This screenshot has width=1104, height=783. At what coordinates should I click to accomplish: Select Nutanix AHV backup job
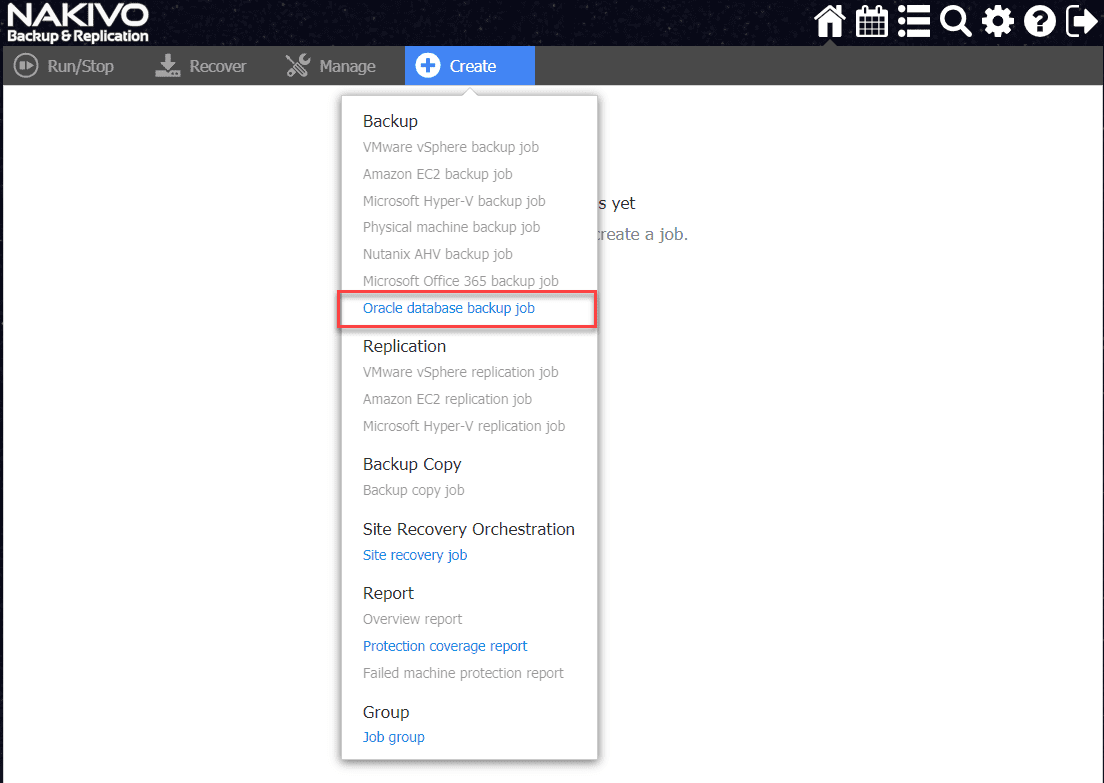tap(437, 254)
